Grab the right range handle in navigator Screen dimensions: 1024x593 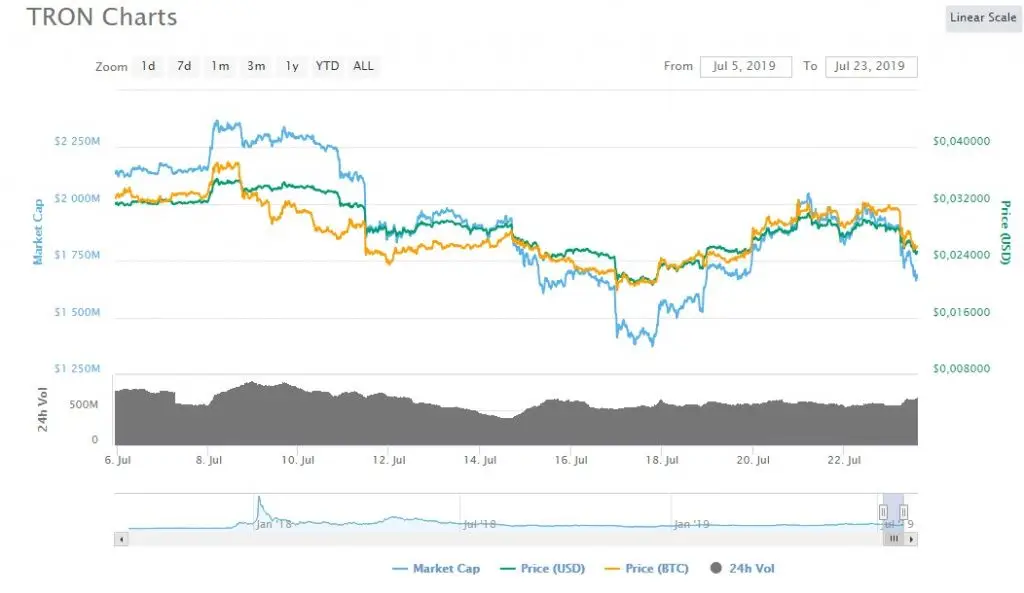tap(904, 512)
